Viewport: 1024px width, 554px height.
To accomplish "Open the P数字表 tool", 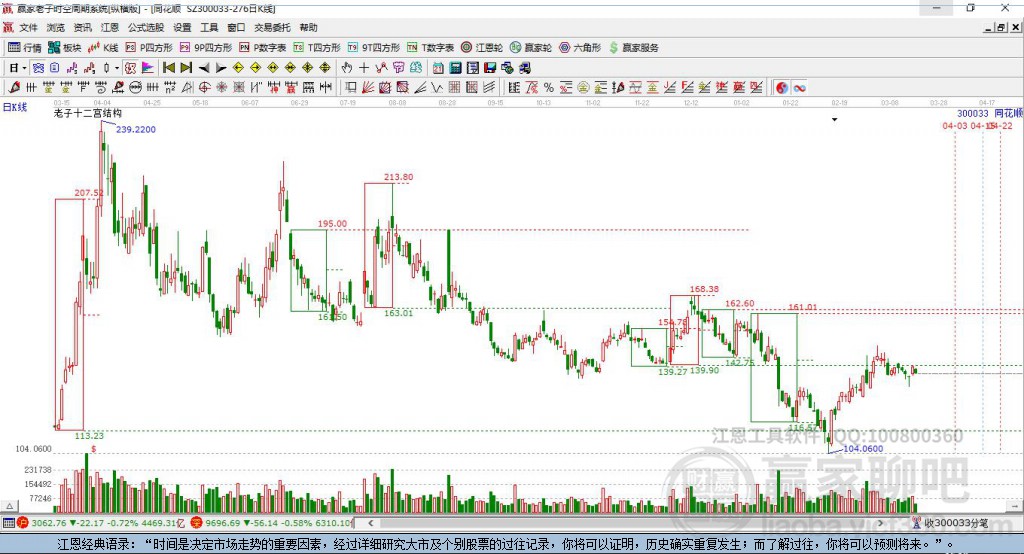I will click(263, 48).
